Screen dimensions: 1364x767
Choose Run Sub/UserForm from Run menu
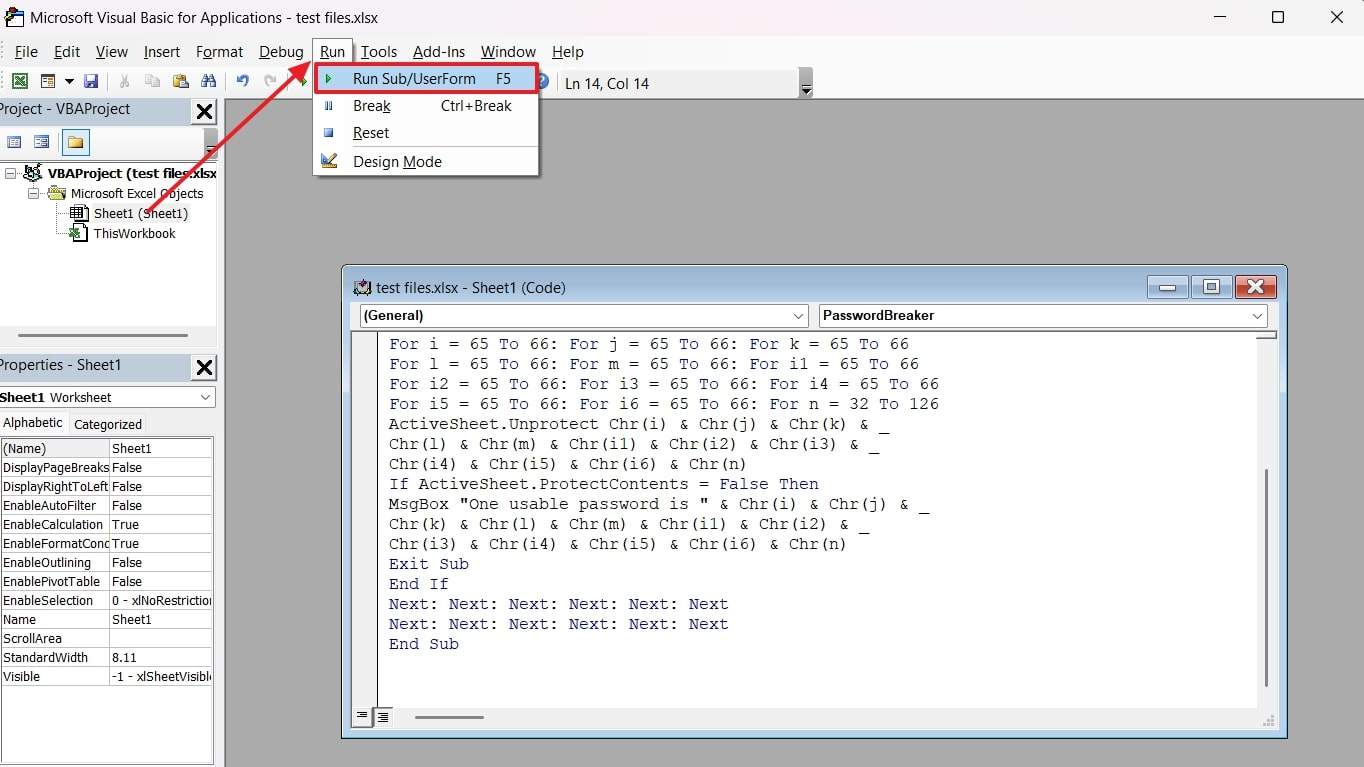coord(426,79)
